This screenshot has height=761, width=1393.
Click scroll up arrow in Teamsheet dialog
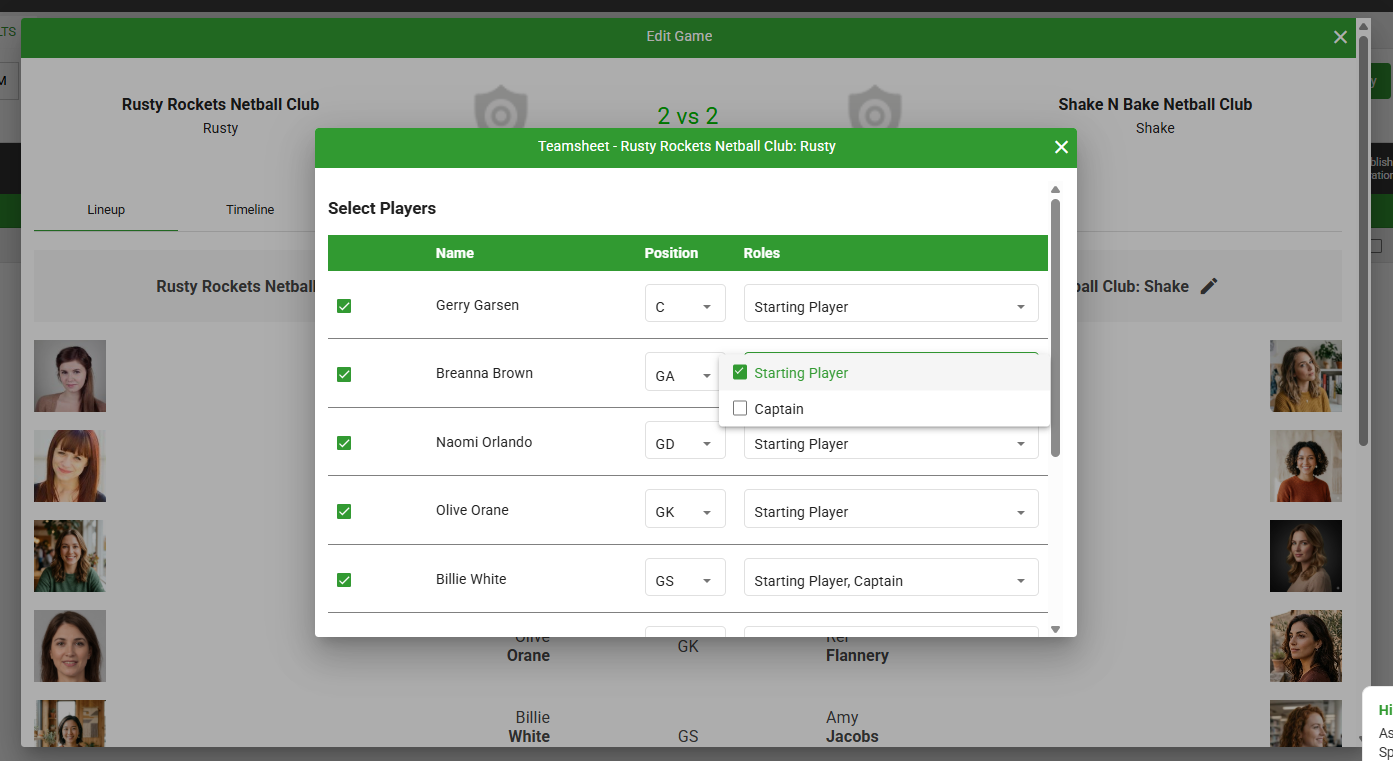[1055, 190]
